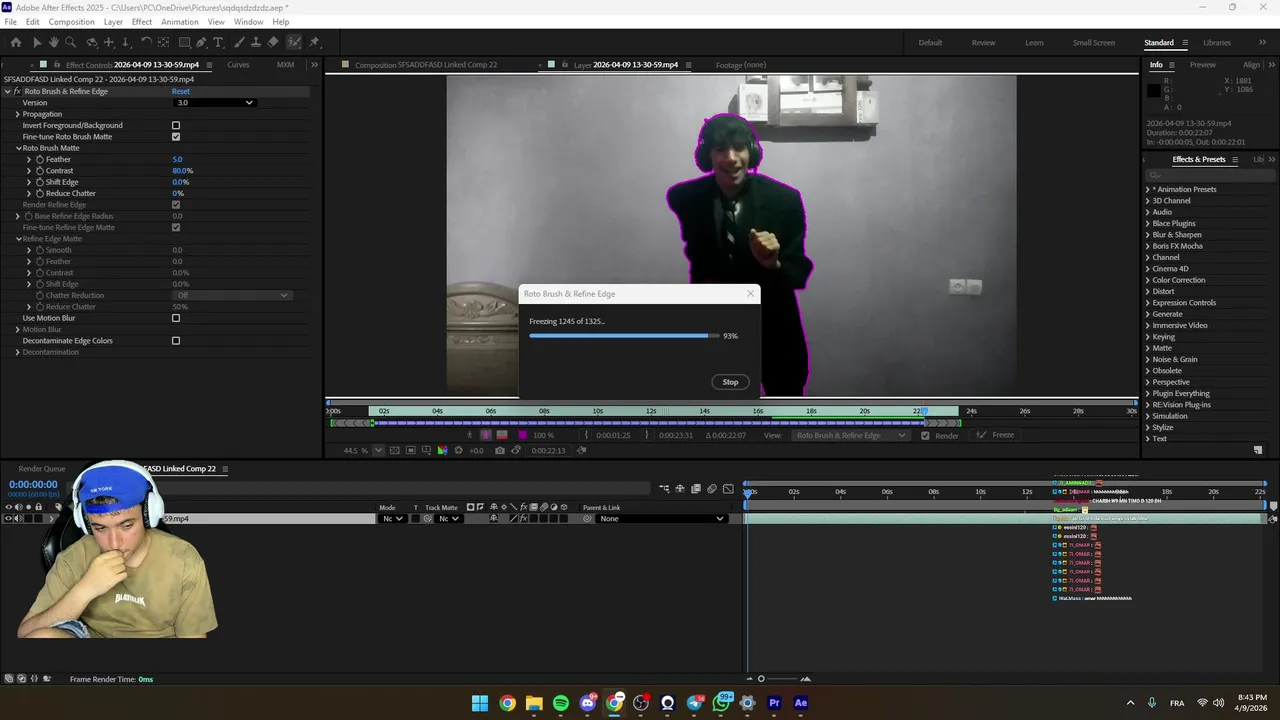This screenshot has width=1280, height=720.
Task: Expand the Blur & Sharpen effects category
Action: tap(1148, 235)
